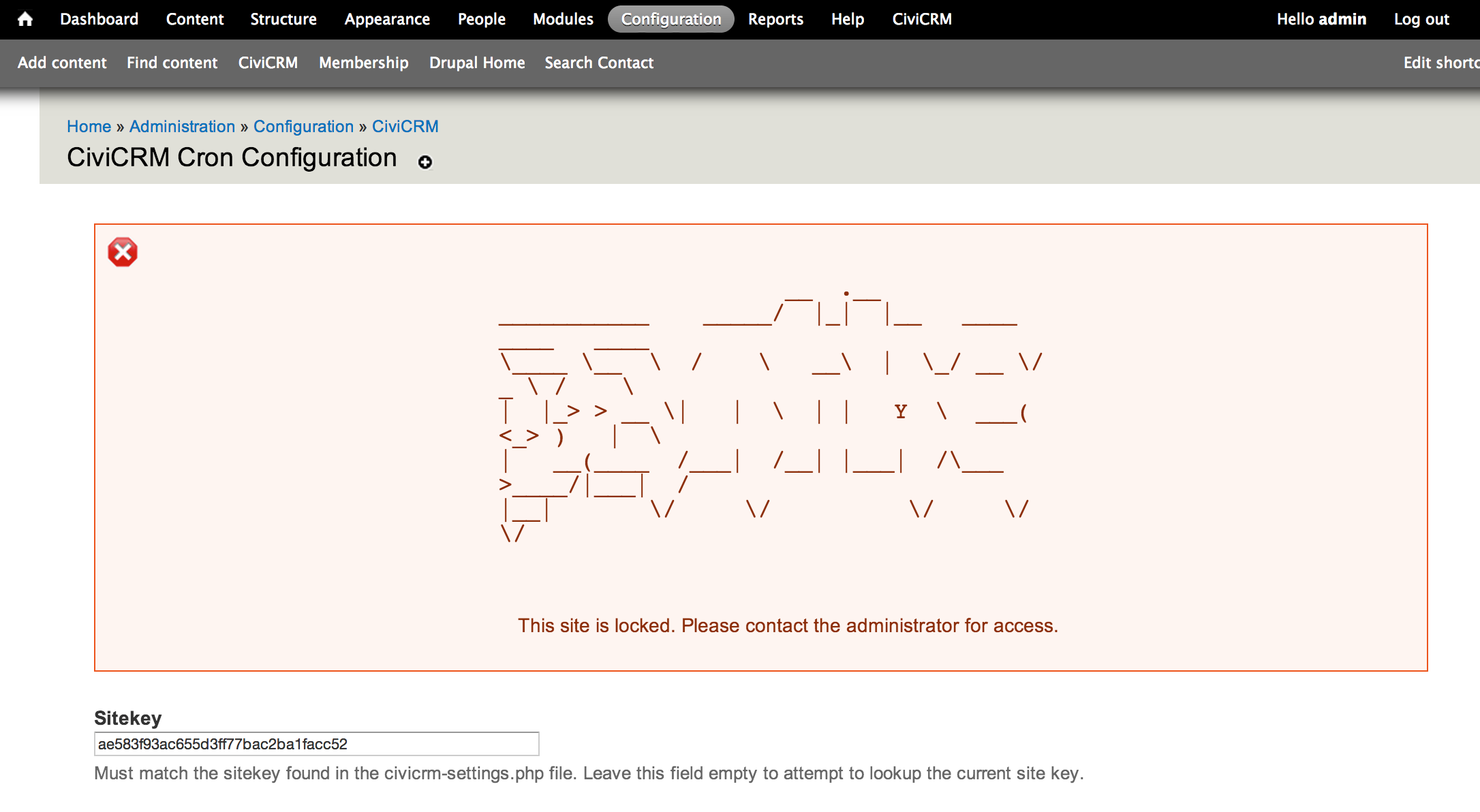Image resolution: width=1480 pixels, height=812 pixels.
Task: Click the Sitekey field label
Action: click(x=128, y=718)
